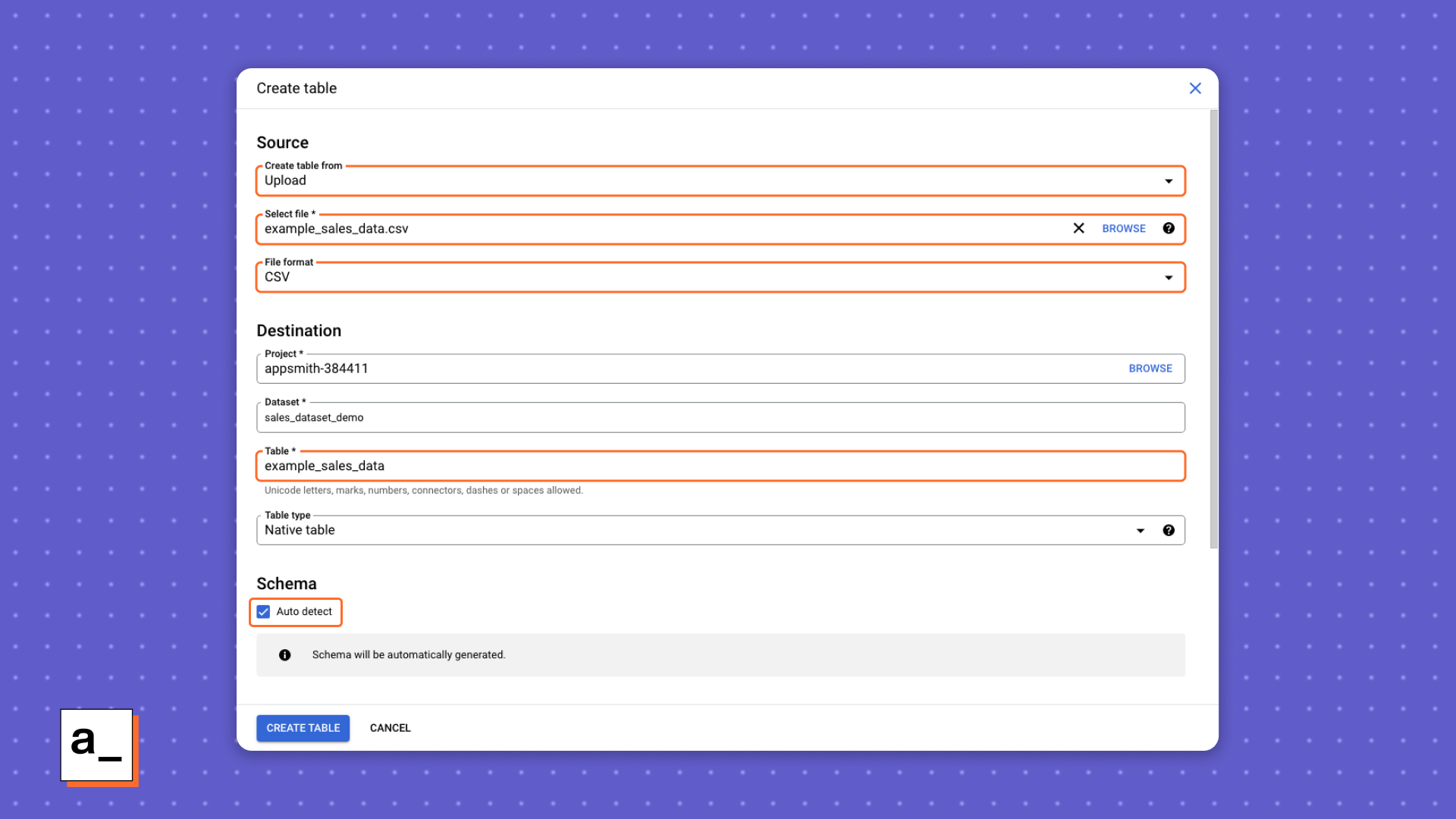Select the example_sales_data Table input field

(x=720, y=465)
